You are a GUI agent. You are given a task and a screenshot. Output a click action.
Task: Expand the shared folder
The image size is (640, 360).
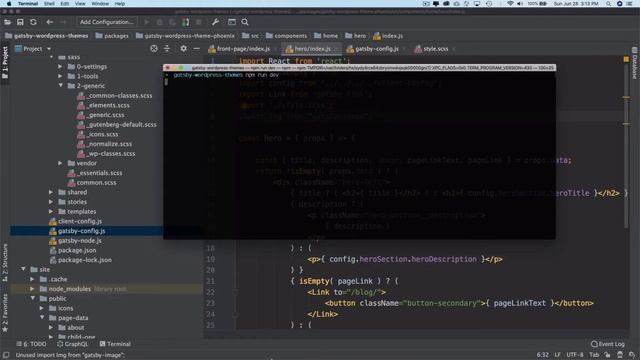click(51, 192)
